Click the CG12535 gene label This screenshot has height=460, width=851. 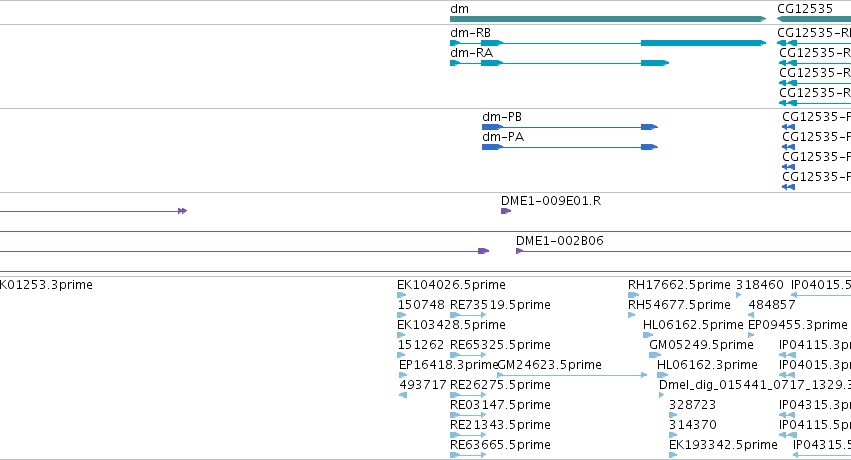805,9
